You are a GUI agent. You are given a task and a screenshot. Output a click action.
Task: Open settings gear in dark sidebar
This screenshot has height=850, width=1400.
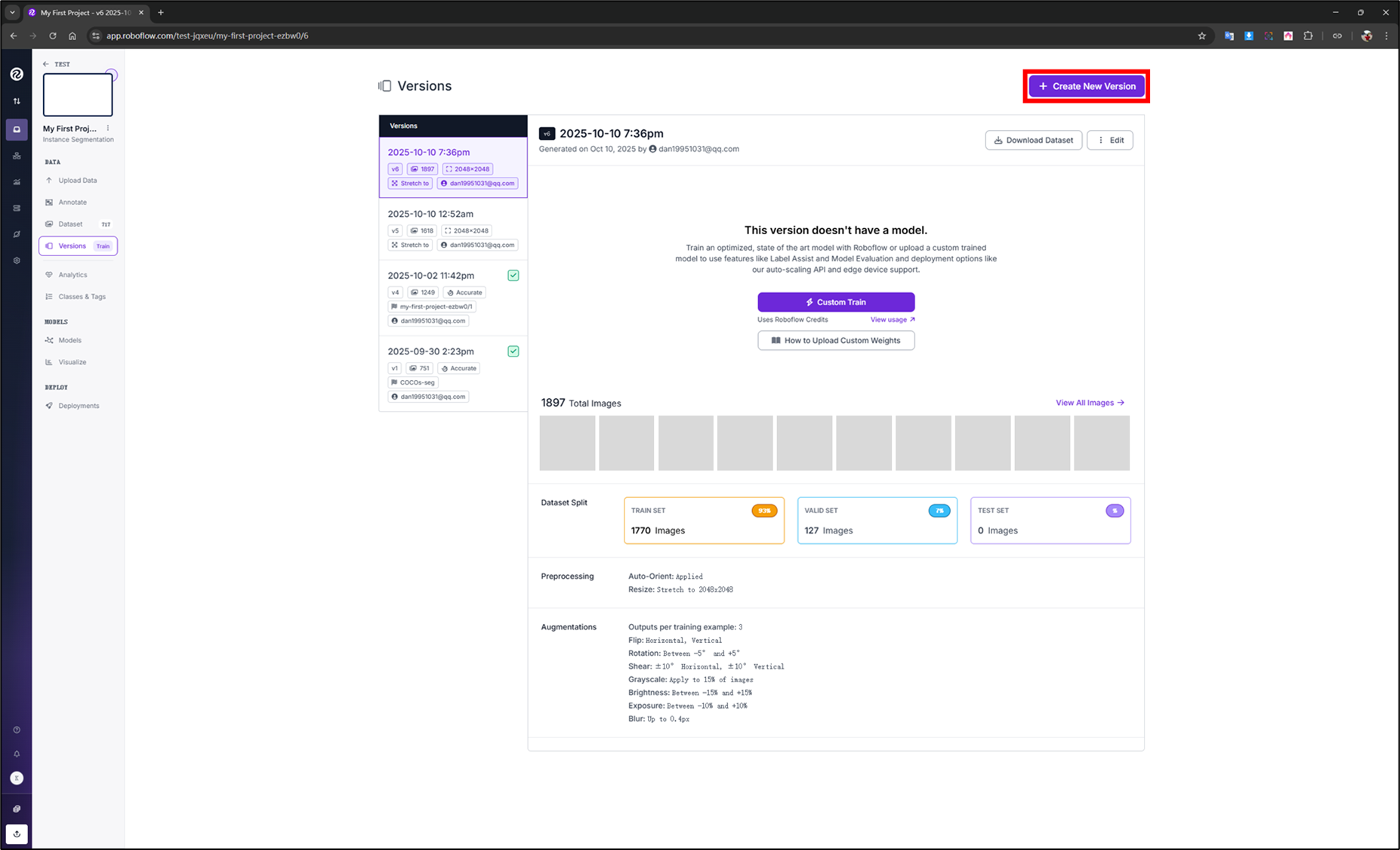tap(17, 261)
